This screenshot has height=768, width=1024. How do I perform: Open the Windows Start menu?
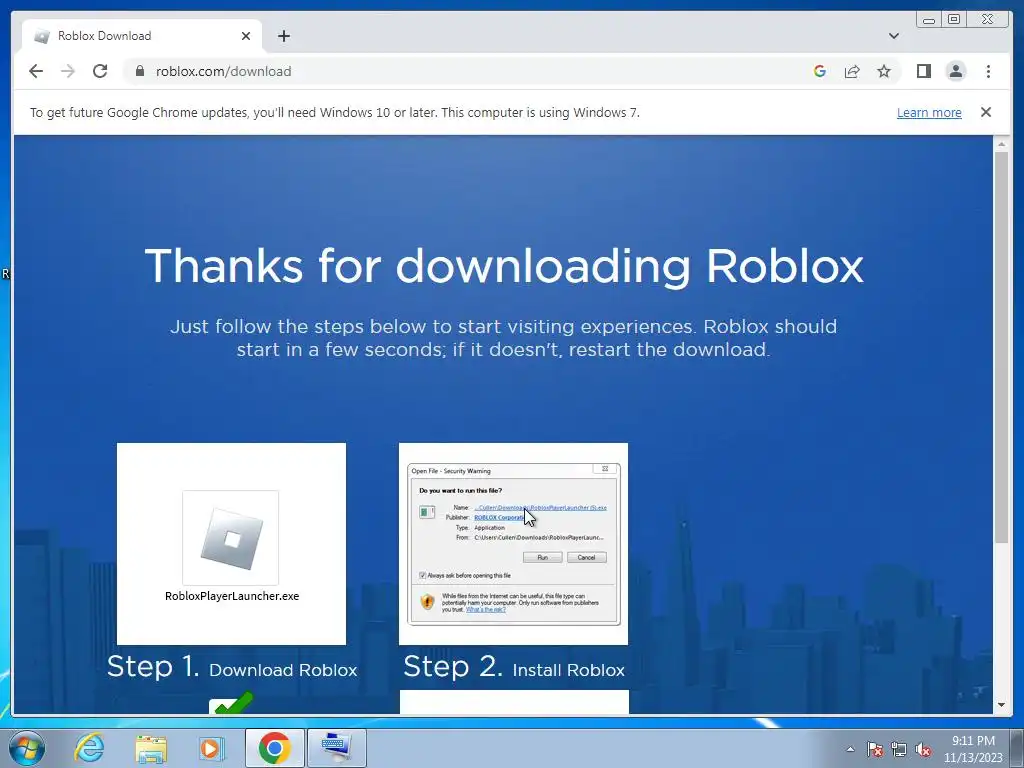27,748
